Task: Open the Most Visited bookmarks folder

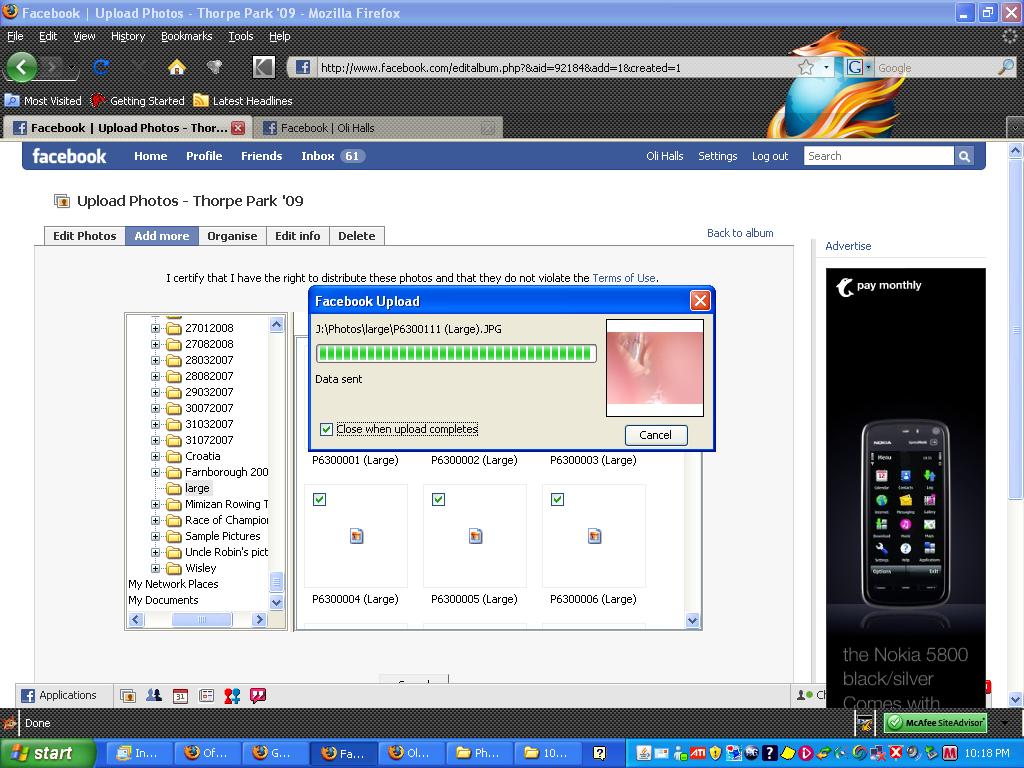Action: 43,101
